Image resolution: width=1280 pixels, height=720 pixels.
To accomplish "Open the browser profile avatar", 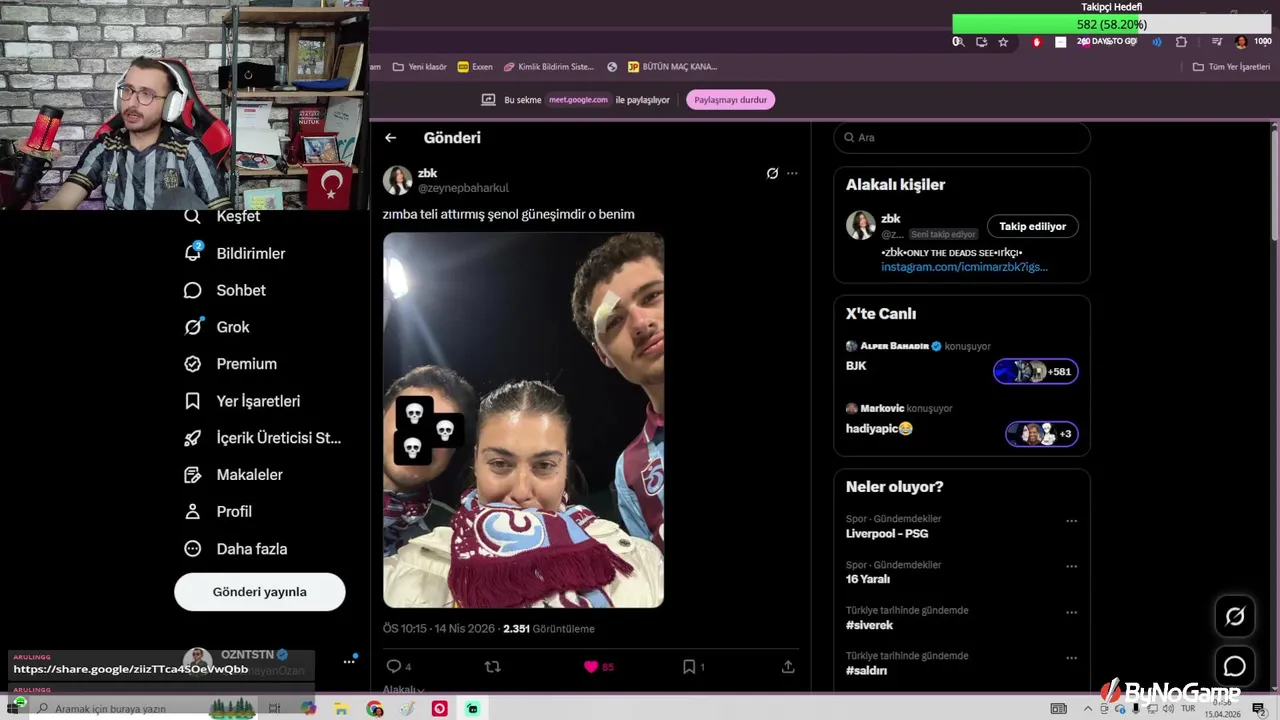I will [x=1241, y=42].
